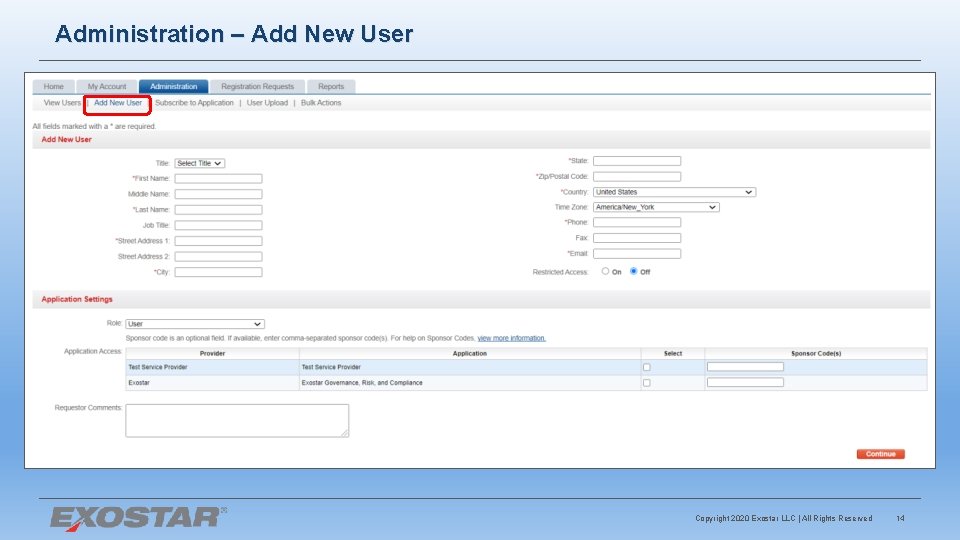Expand the Time Zone America/New_York dropdown
The height and width of the screenshot is (540, 960).
point(656,207)
